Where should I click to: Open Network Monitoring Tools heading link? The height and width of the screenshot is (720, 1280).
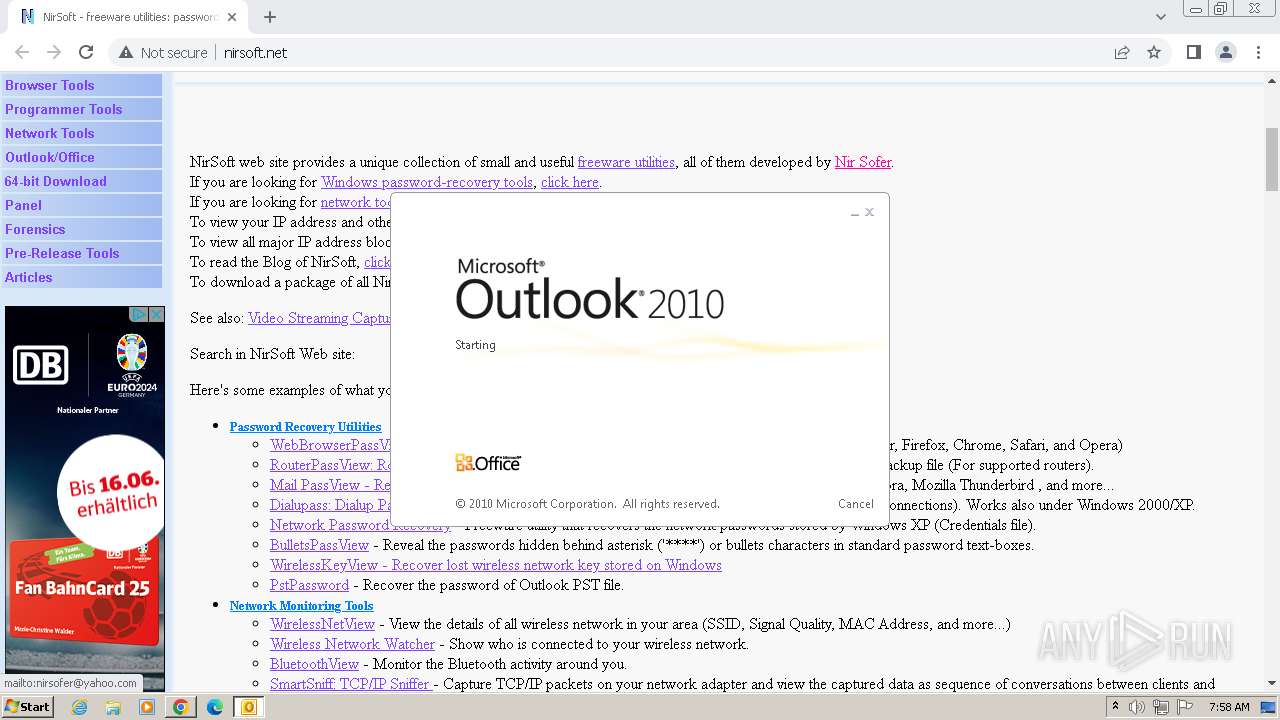coord(301,605)
